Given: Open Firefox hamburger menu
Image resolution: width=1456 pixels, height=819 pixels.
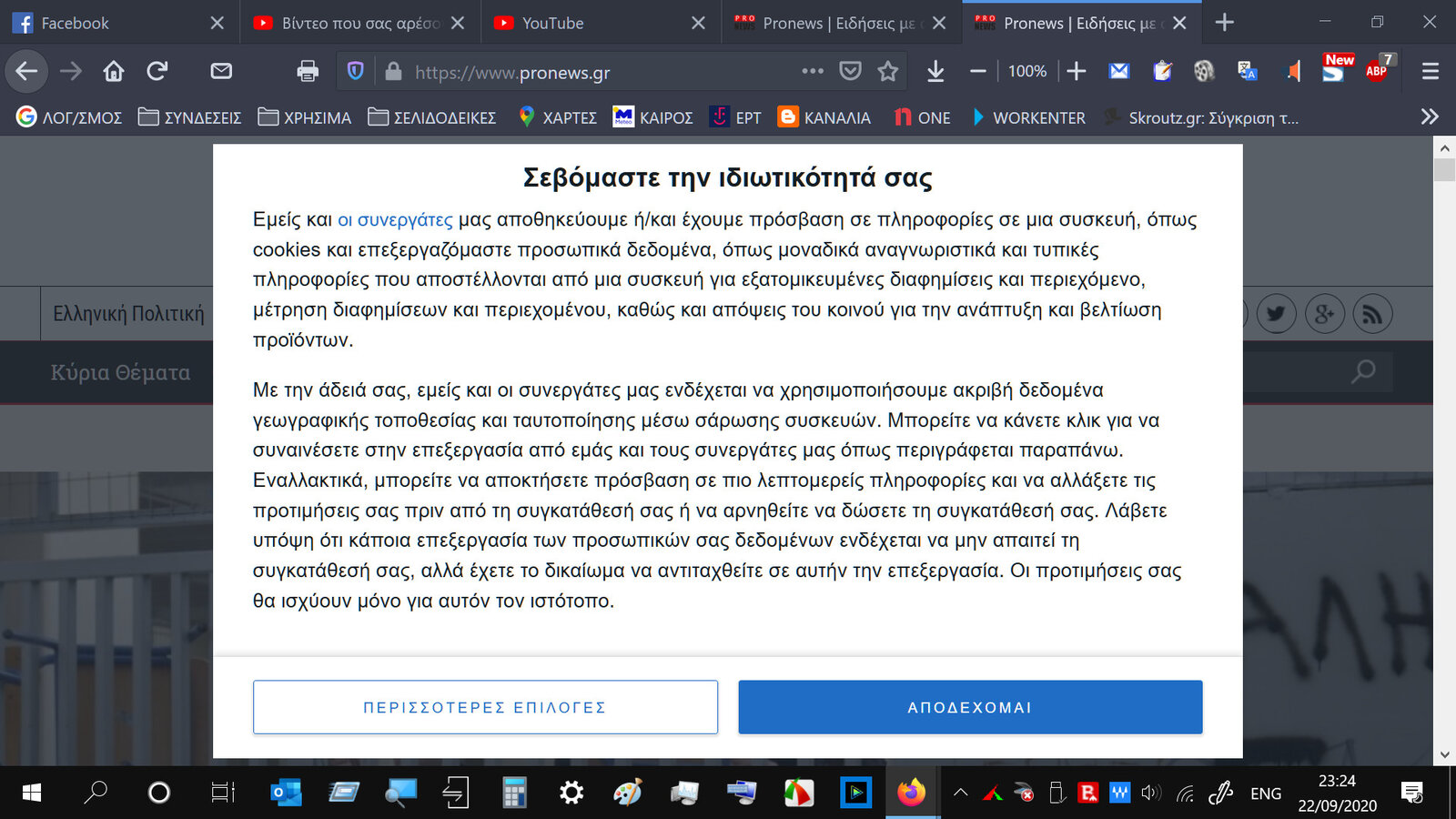Looking at the screenshot, I should coord(1430,71).
